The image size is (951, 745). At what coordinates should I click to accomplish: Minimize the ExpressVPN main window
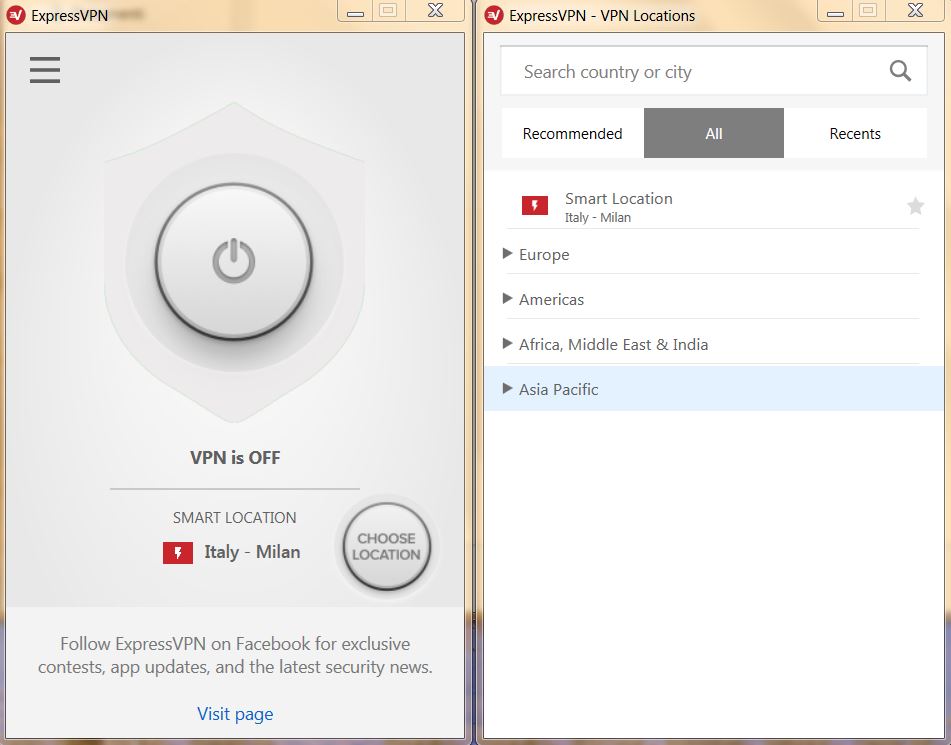tap(355, 12)
